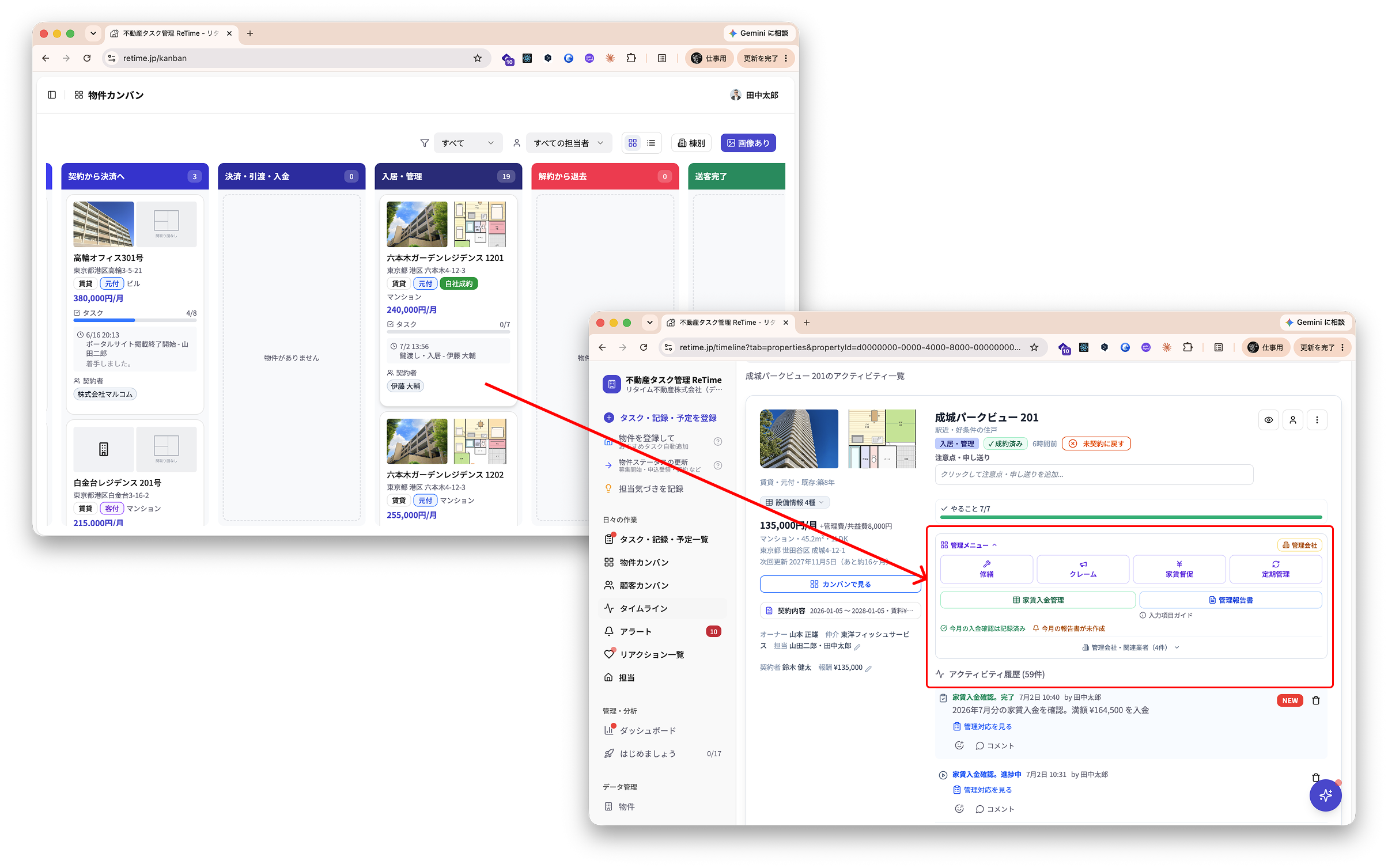Open the 修繕 repair menu tile
1388x868 pixels.
(986, 569)
